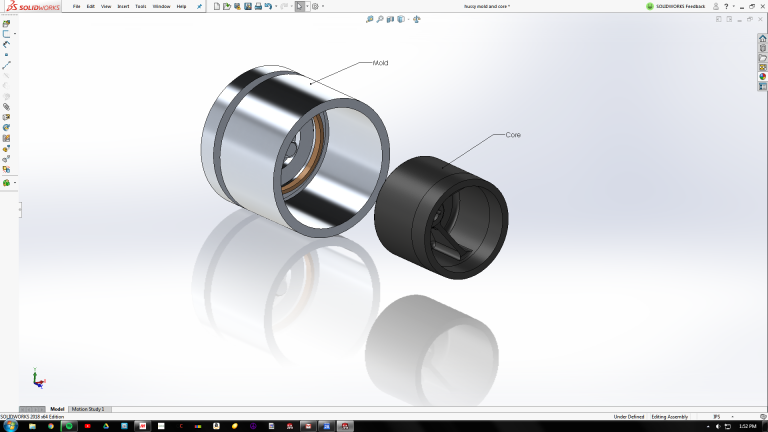Screen dimensions: 768x432
Task: Open the Tools menu
Action: (x=141, y=6)
